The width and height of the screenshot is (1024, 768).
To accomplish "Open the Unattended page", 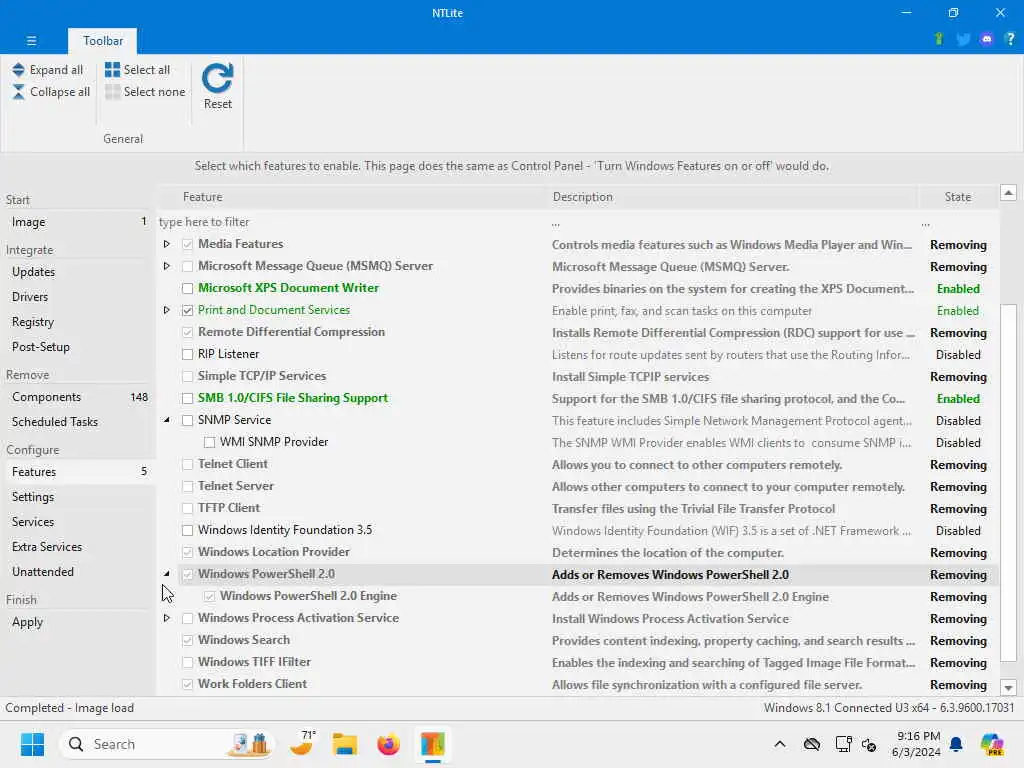I will pyautogui.click(x=78, y=571).
